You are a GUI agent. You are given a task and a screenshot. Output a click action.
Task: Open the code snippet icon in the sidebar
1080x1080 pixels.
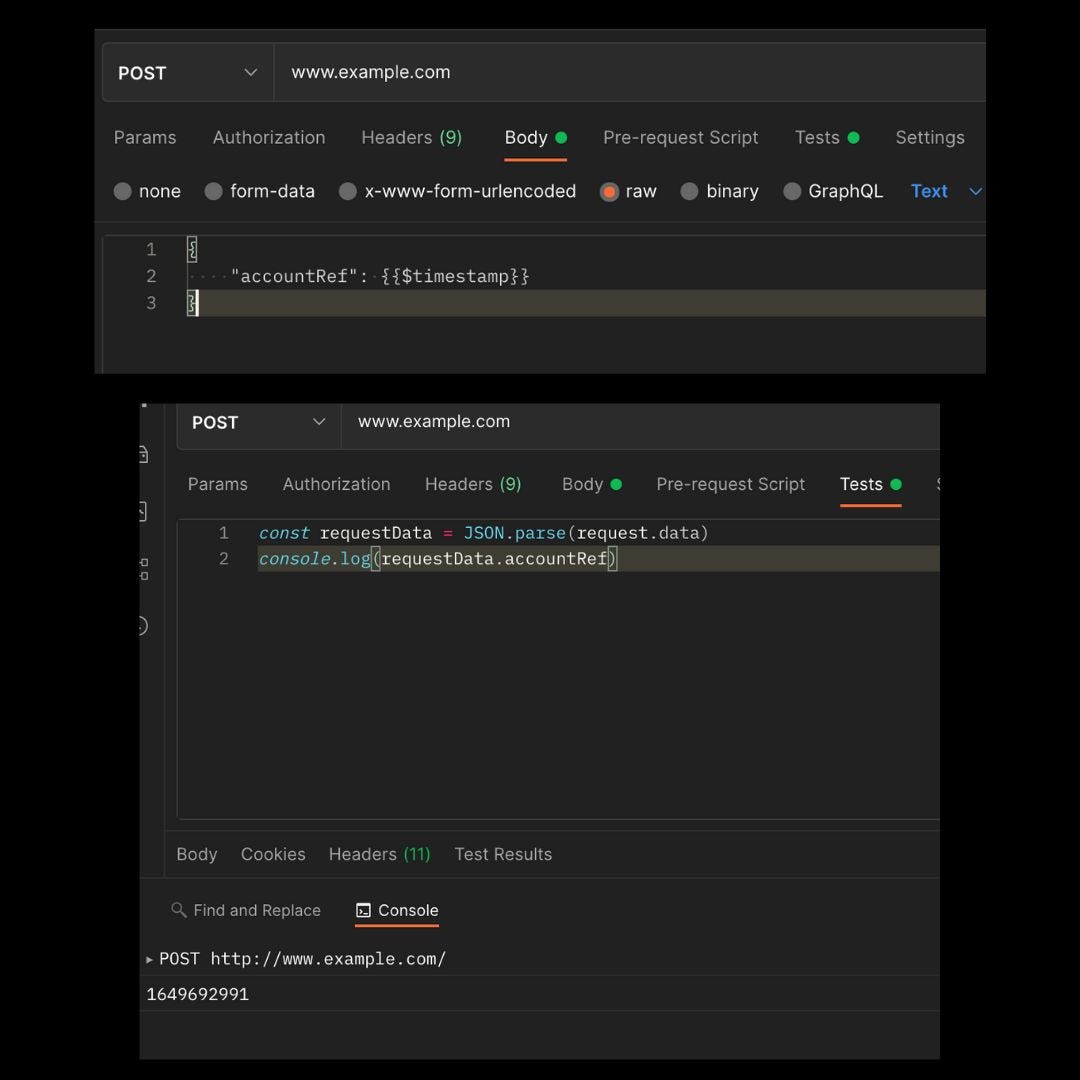[143, 510]
